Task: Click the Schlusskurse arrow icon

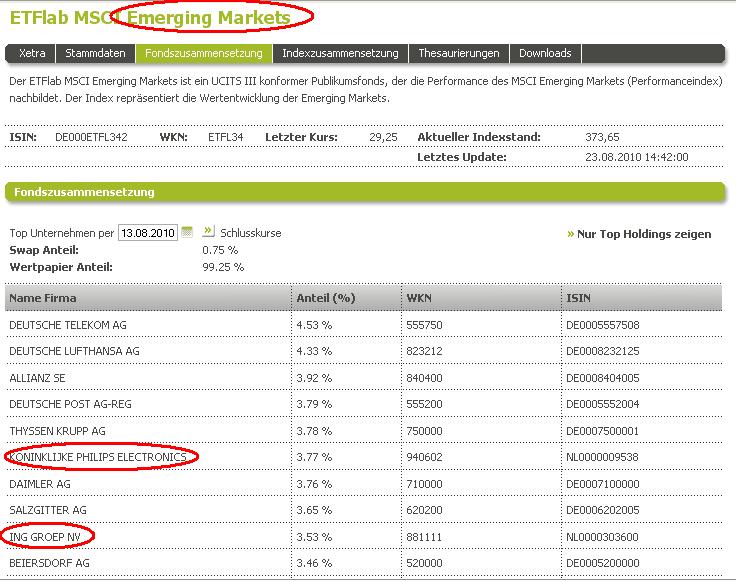Action: (208, 231)
